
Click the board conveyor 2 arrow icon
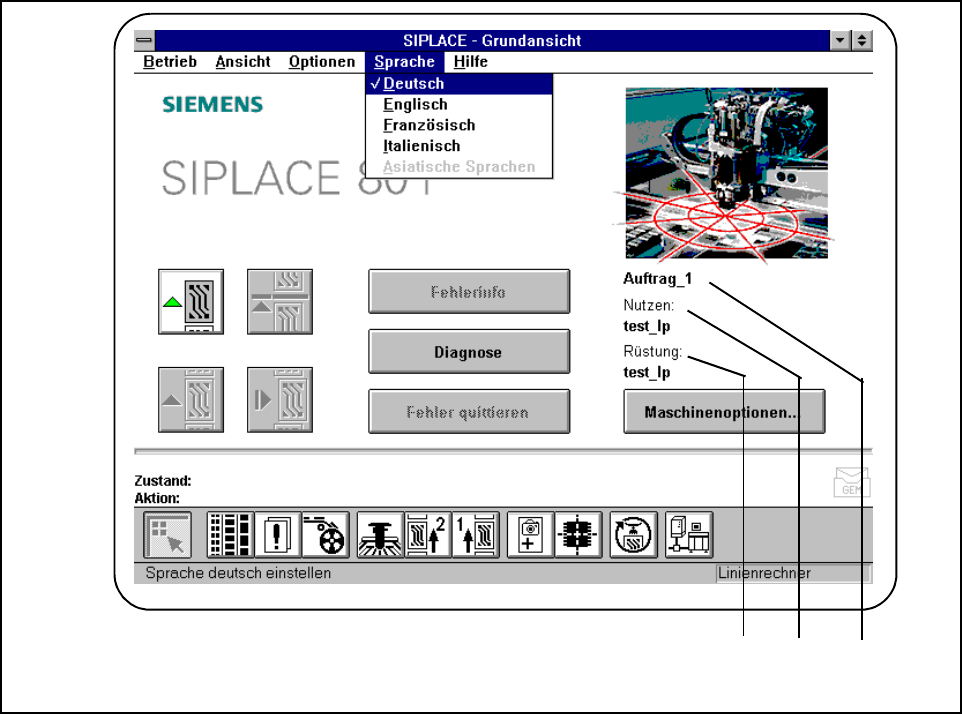pos(428,535)
